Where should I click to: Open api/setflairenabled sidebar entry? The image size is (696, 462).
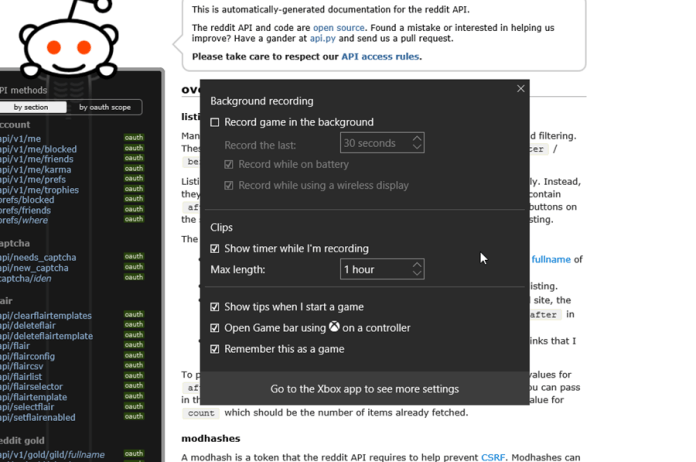[x=38, y=418]
